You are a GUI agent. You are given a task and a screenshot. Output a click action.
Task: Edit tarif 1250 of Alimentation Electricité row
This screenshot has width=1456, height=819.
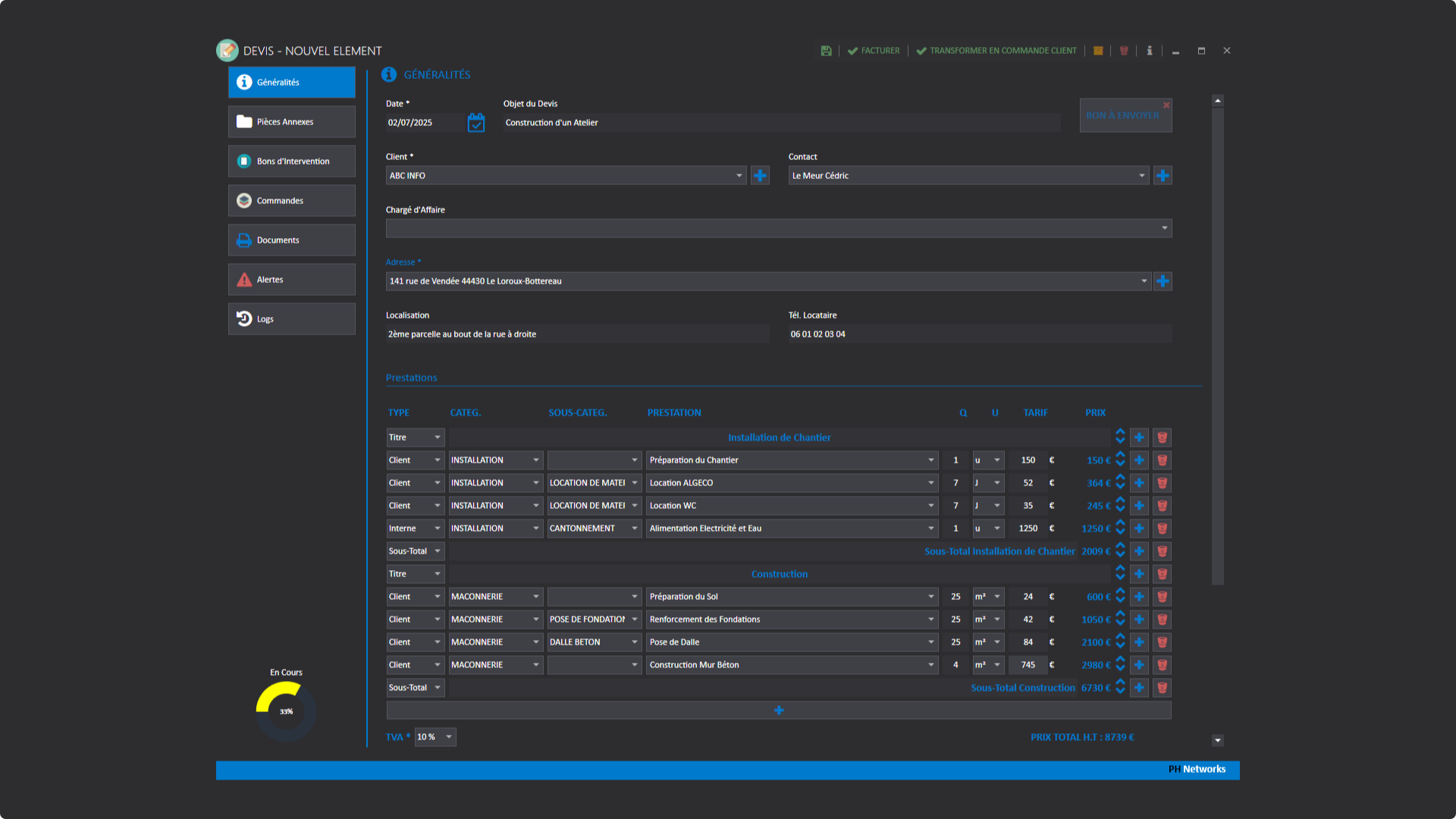click(x=1028, y=529)
